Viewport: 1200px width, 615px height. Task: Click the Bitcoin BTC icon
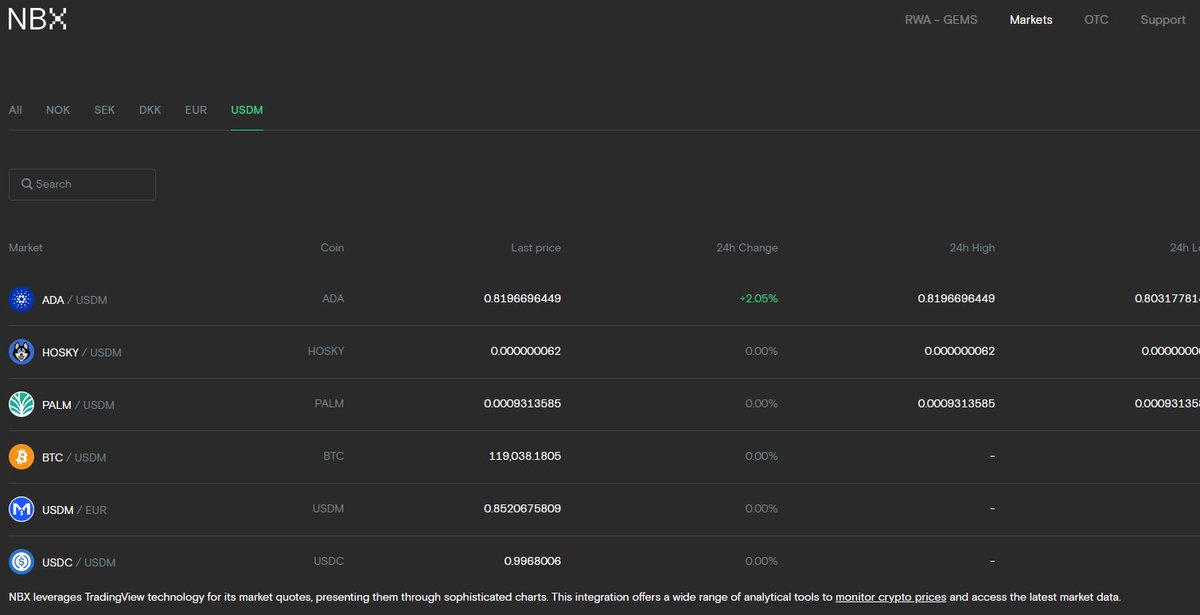pyautogui.click(x=21, y=457)
